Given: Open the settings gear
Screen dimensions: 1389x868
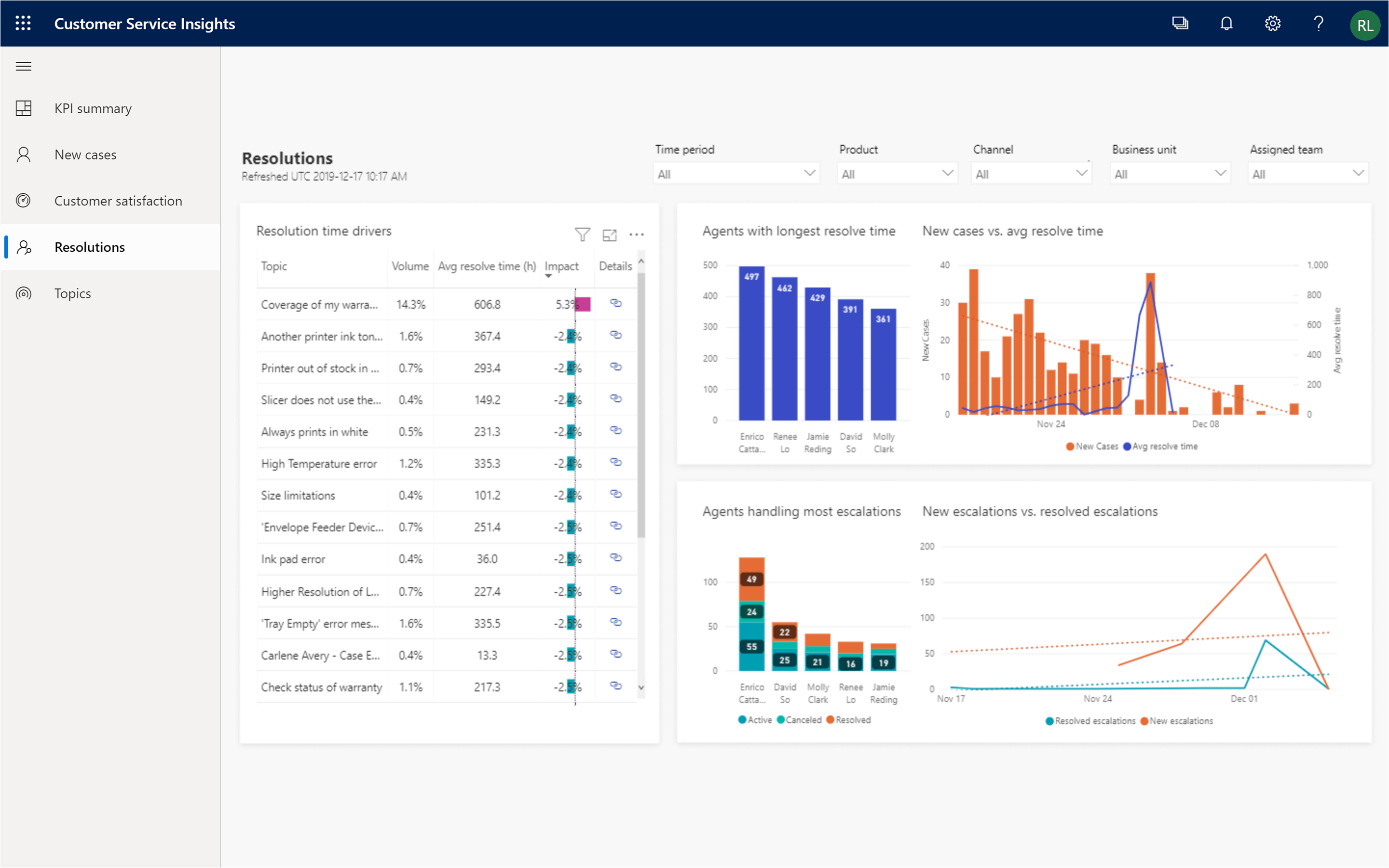Looking at the screenshot, I should point(1272,24).
